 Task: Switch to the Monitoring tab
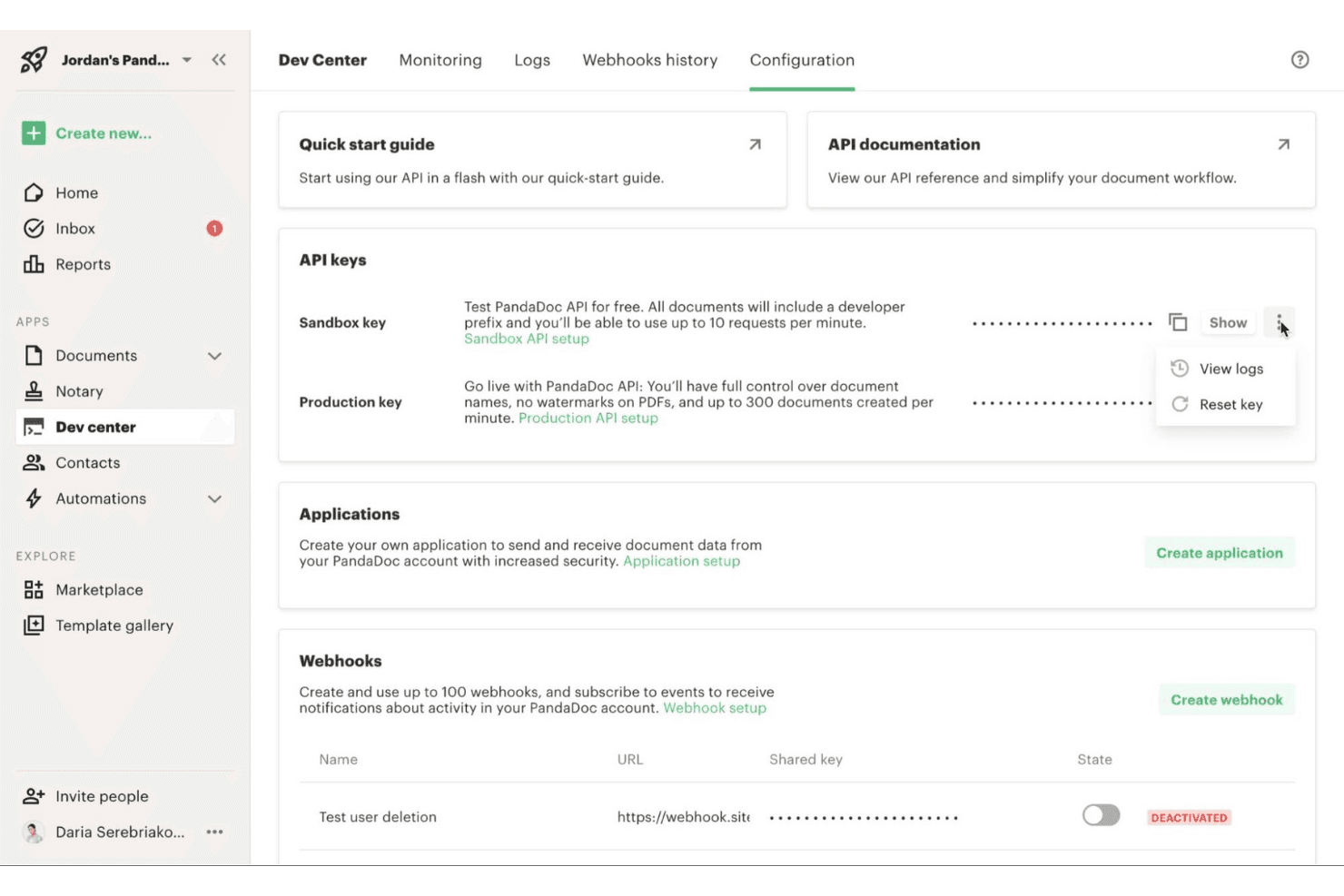(440, 60)
